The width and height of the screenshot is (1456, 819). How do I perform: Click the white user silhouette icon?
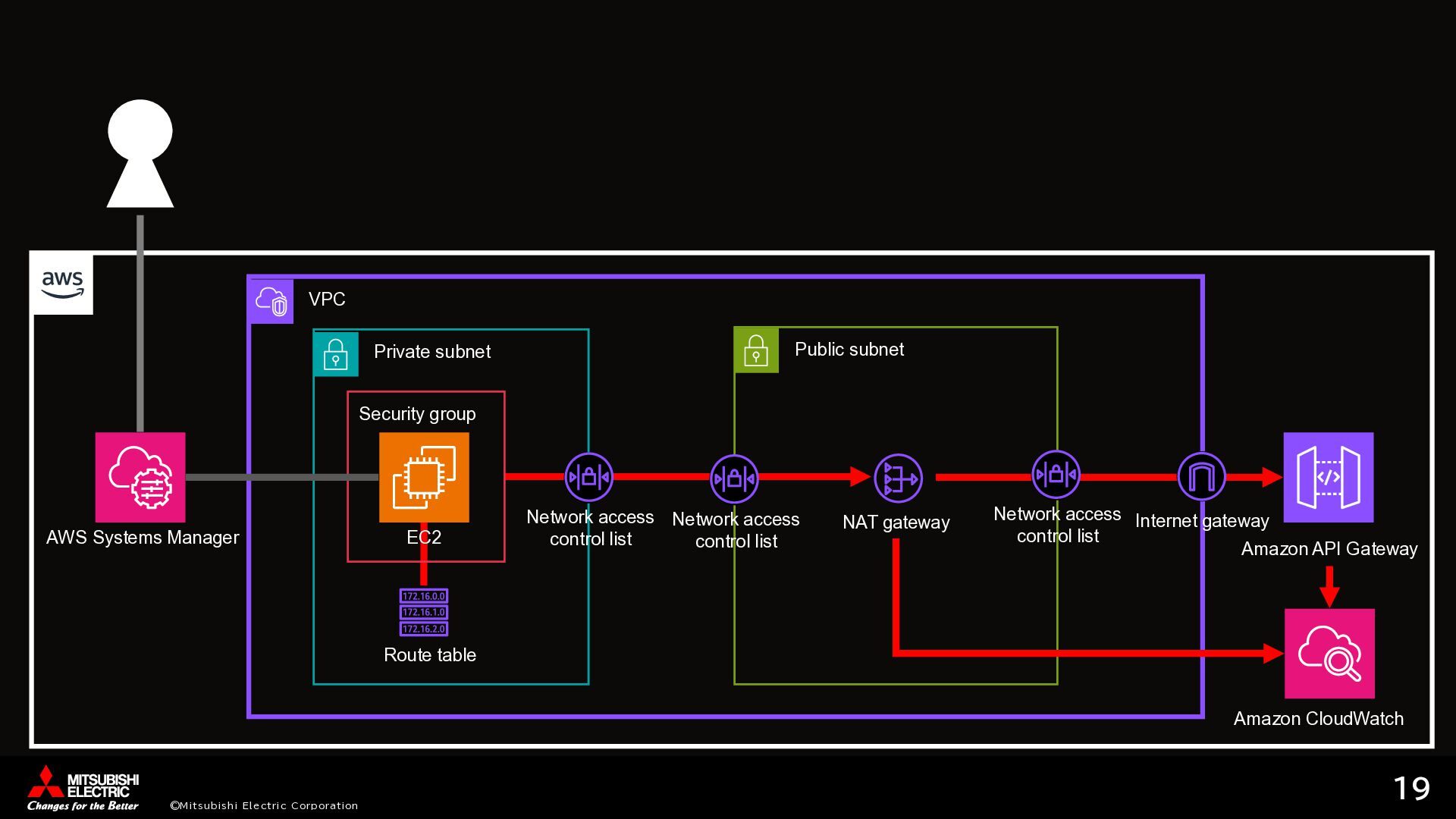(x=140, y=153)
